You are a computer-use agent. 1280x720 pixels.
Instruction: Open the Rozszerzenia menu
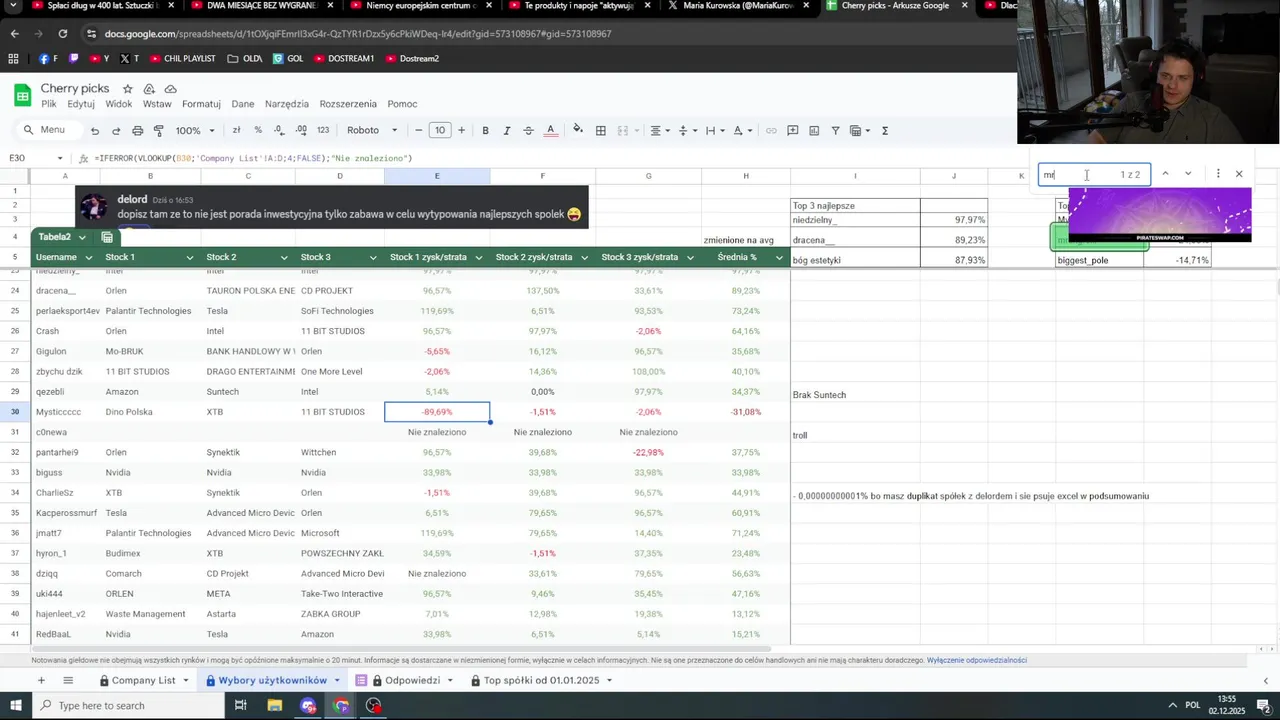point(348,104)
